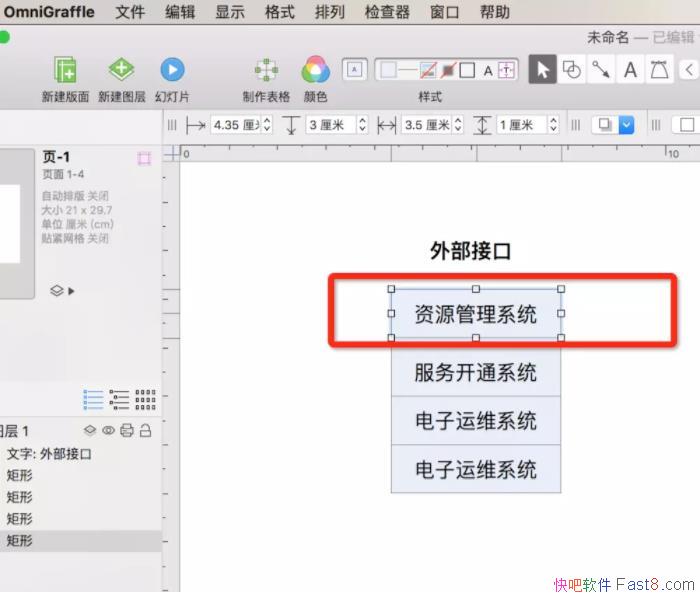The image size is (700, 599).
Task: Click the crossed-out image chip in 样式 tray
Action: [428, 70]
